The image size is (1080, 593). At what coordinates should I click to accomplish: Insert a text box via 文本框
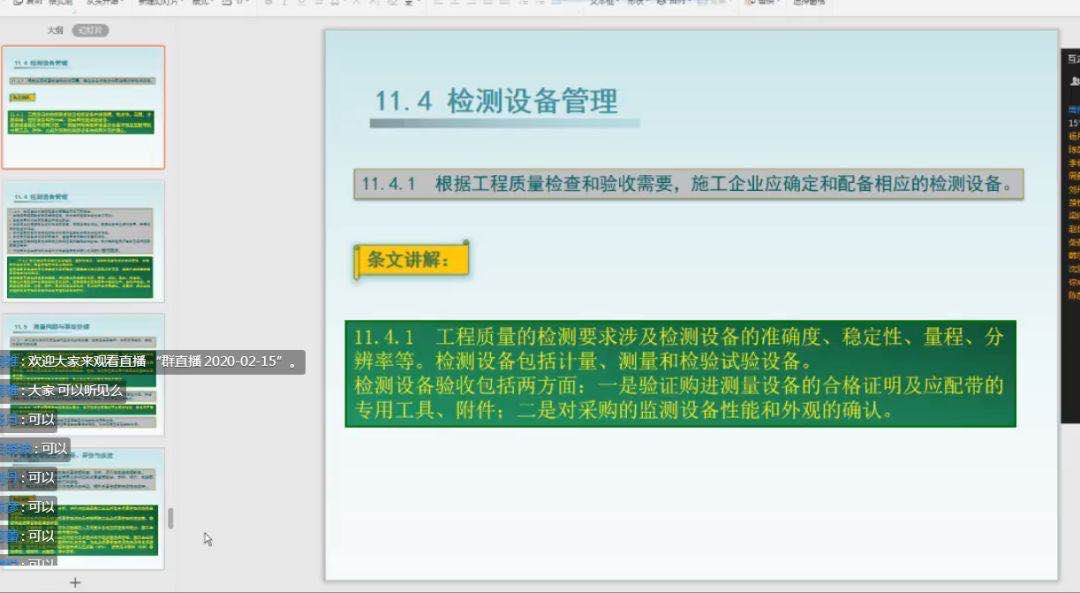click(603, 3)
